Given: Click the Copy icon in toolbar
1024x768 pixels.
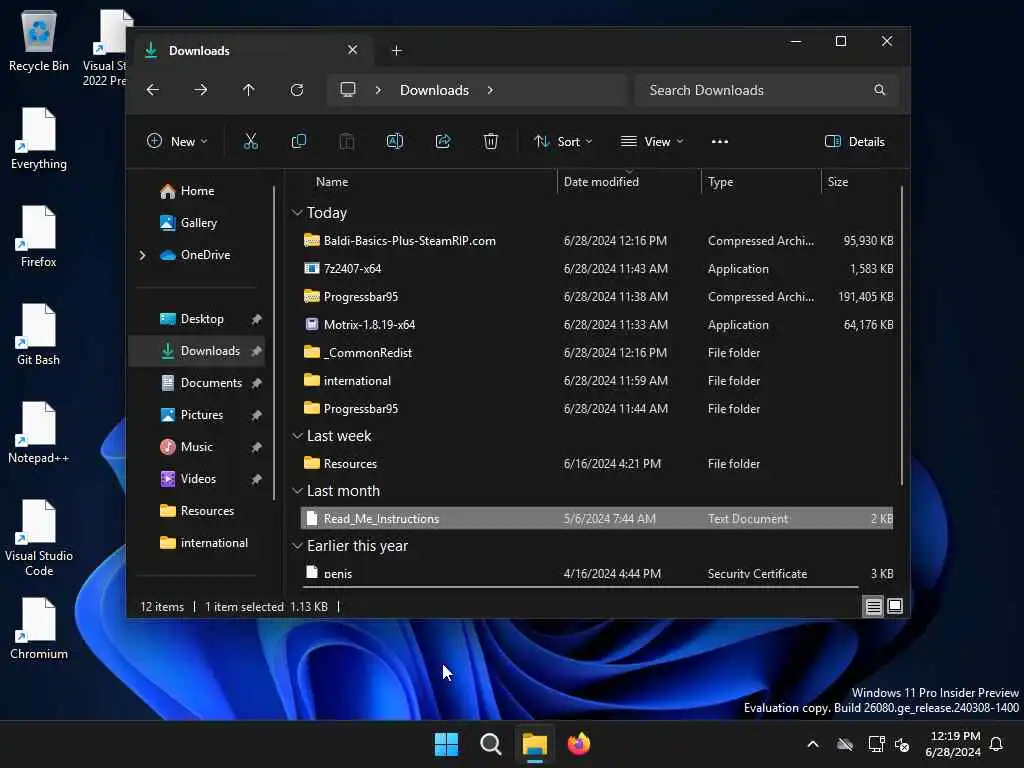Looking at the screenshot, I should [x=298, y=142].
